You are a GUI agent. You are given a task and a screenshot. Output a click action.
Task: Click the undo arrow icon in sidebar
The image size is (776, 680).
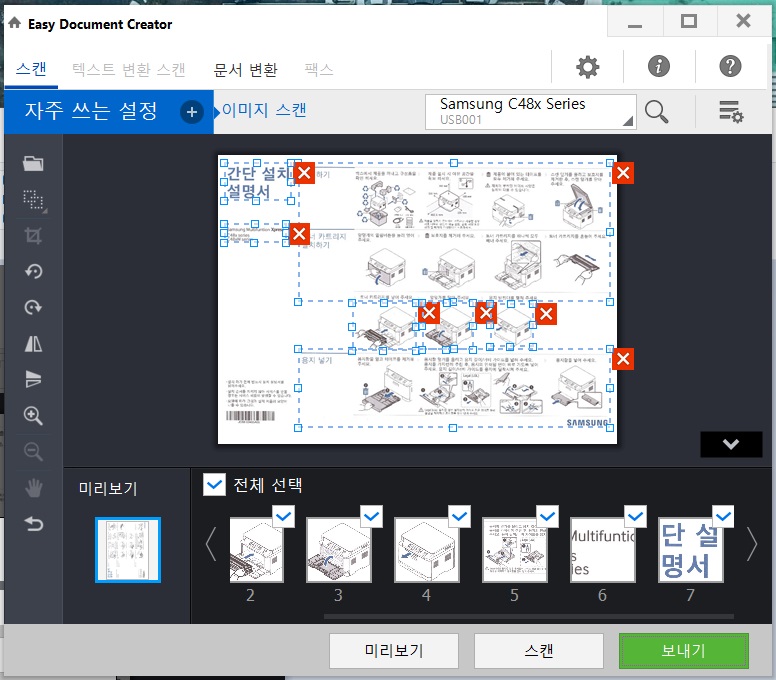pyautogui.click(x=33, y=524)
